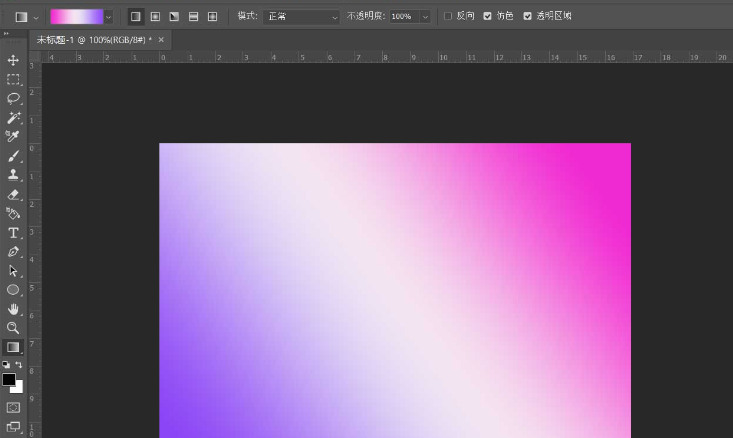The image size is (733, 438).
Task: Choose the Linear gradient style
Action: (136, 16)
